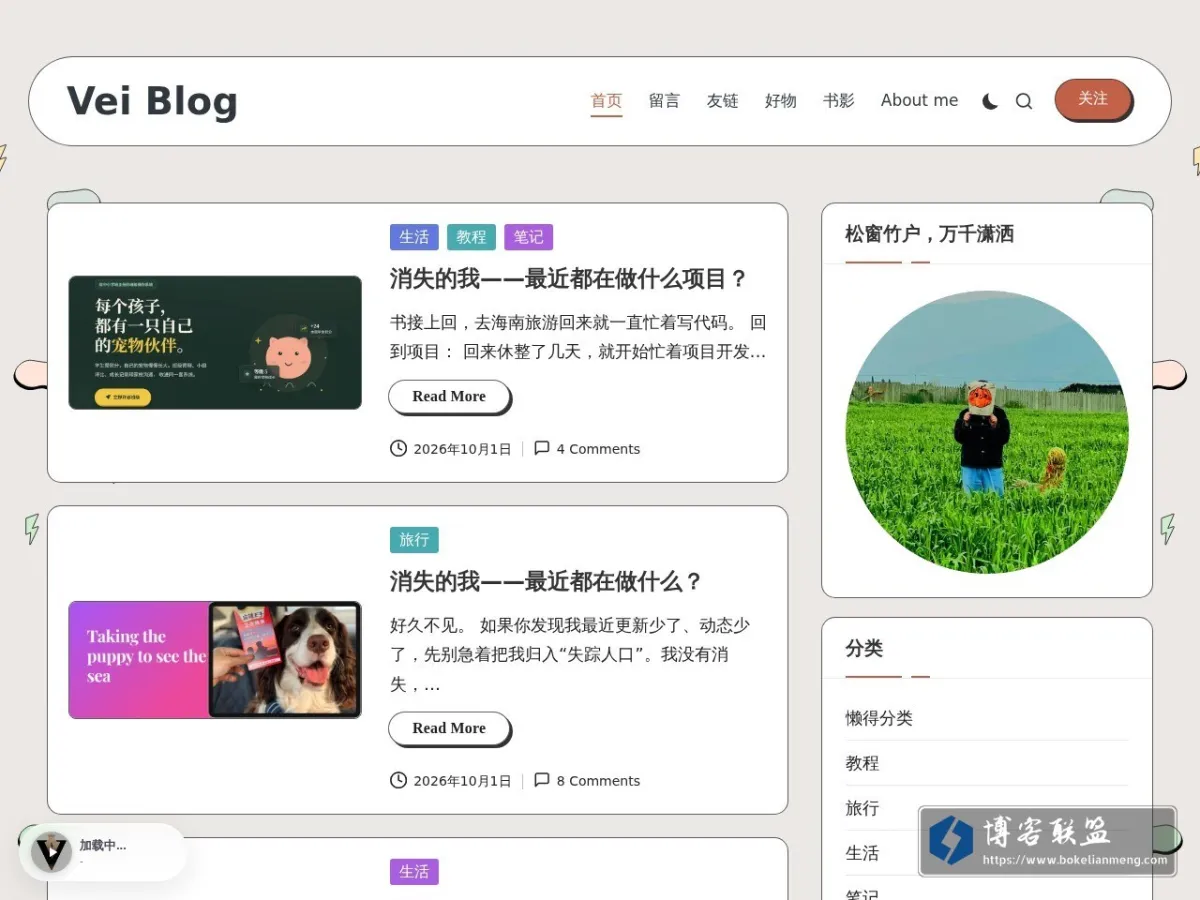Select the 生活 tag on first post

[x=414, y=237]
